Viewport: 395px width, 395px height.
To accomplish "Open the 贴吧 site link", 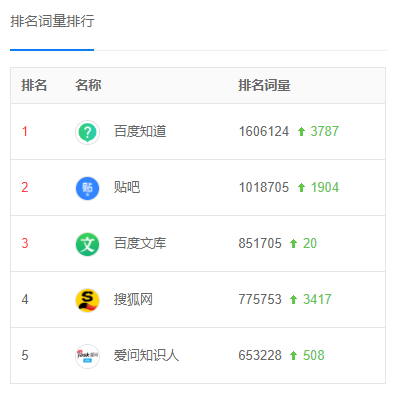I will pos(127,187).
